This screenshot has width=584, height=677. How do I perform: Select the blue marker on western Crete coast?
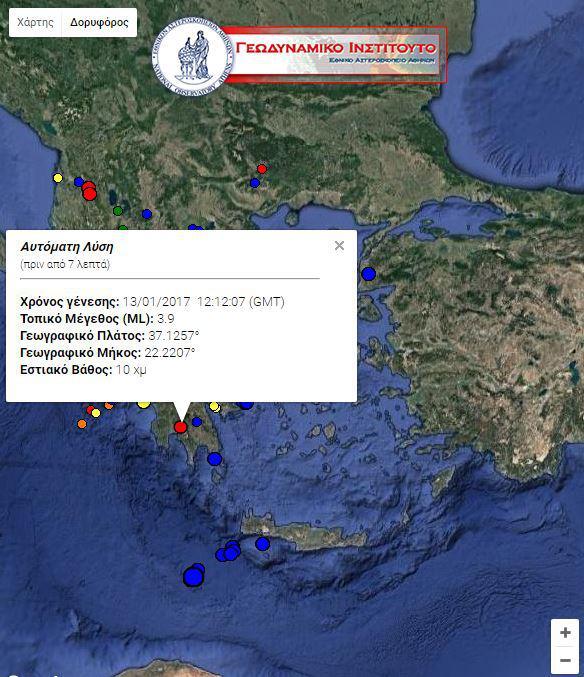pyautogui.click(x=262, y=544)
